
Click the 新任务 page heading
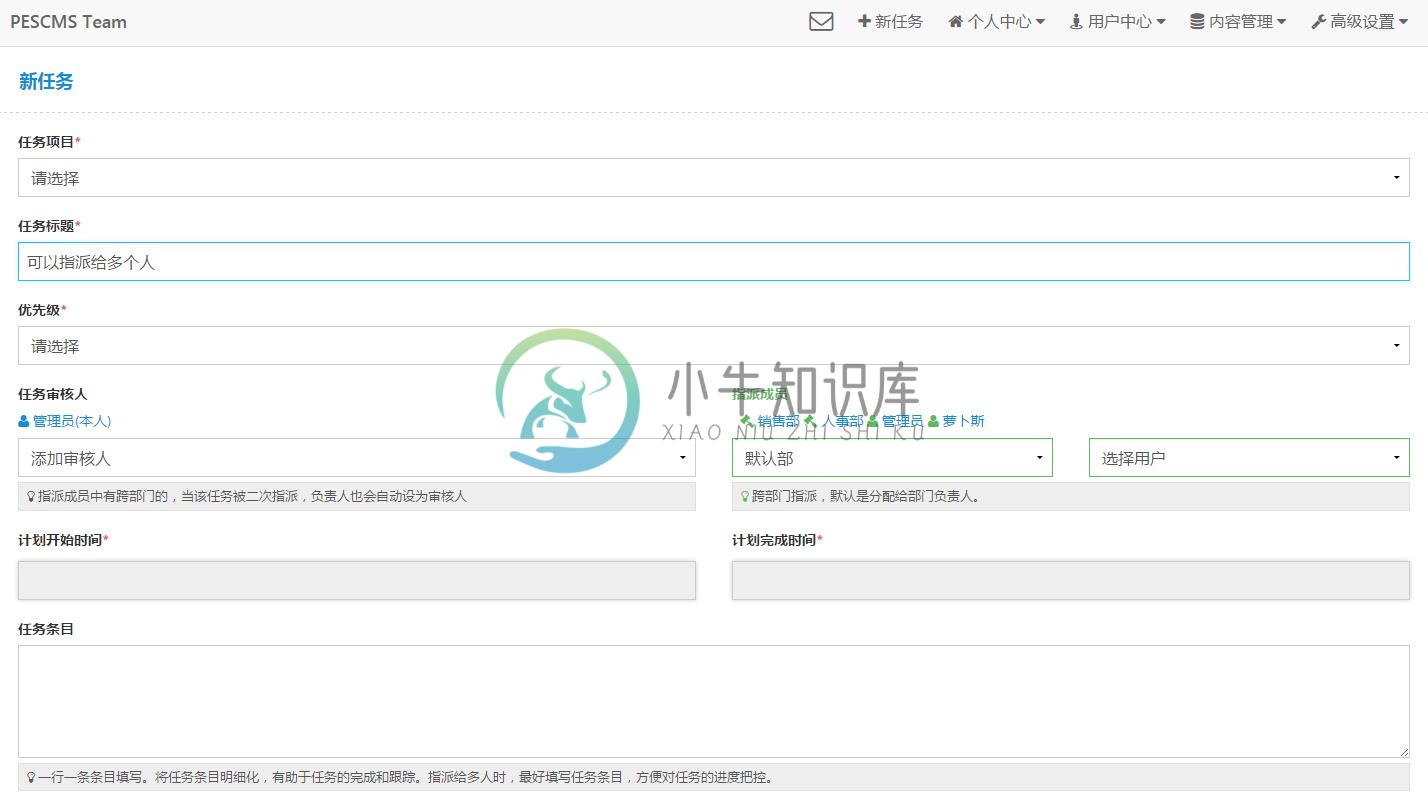pyautogui.click(x=46, y=82)
